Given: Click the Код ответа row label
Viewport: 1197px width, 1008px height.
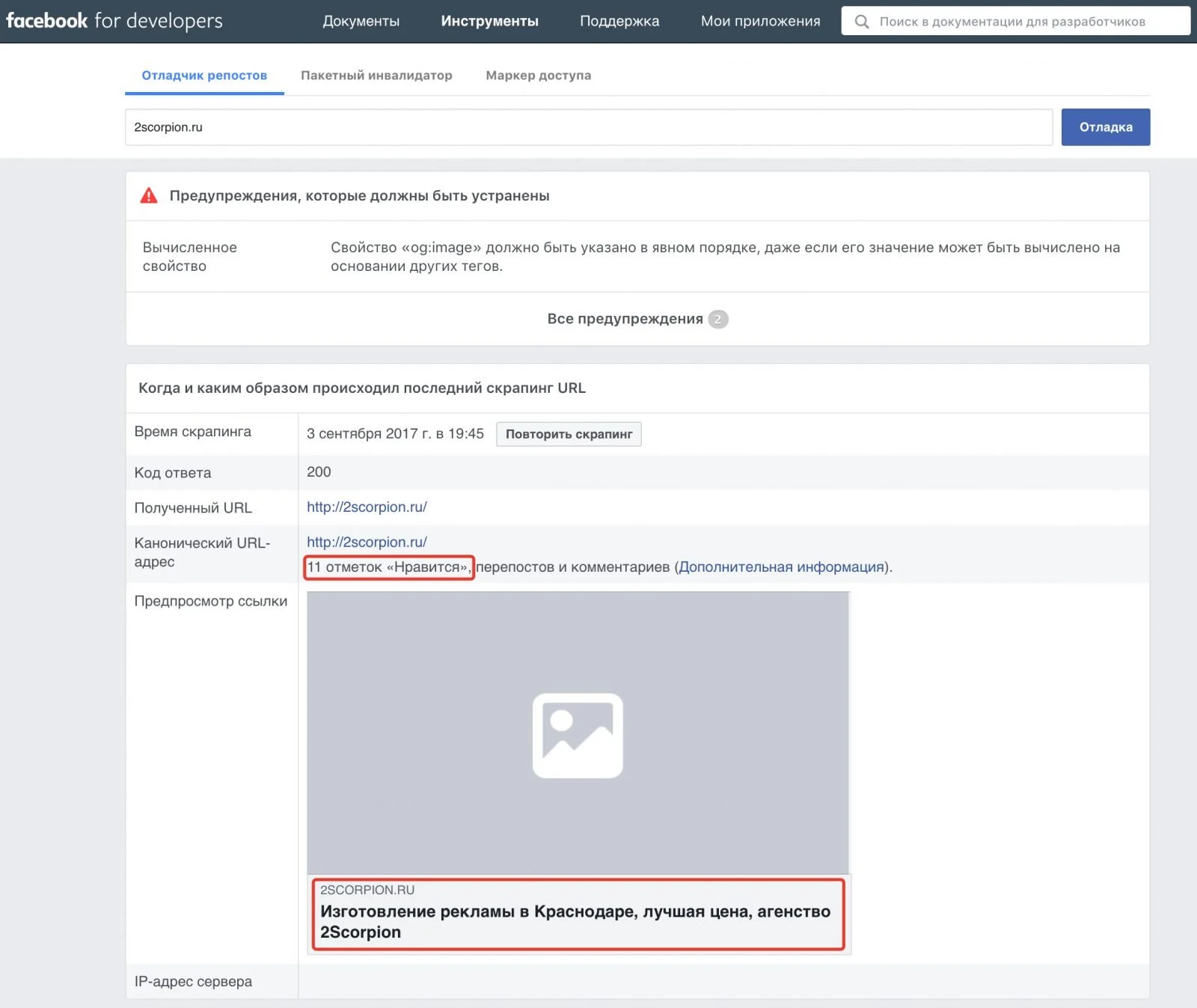Looking at the screenshot, I should point(173,473).
